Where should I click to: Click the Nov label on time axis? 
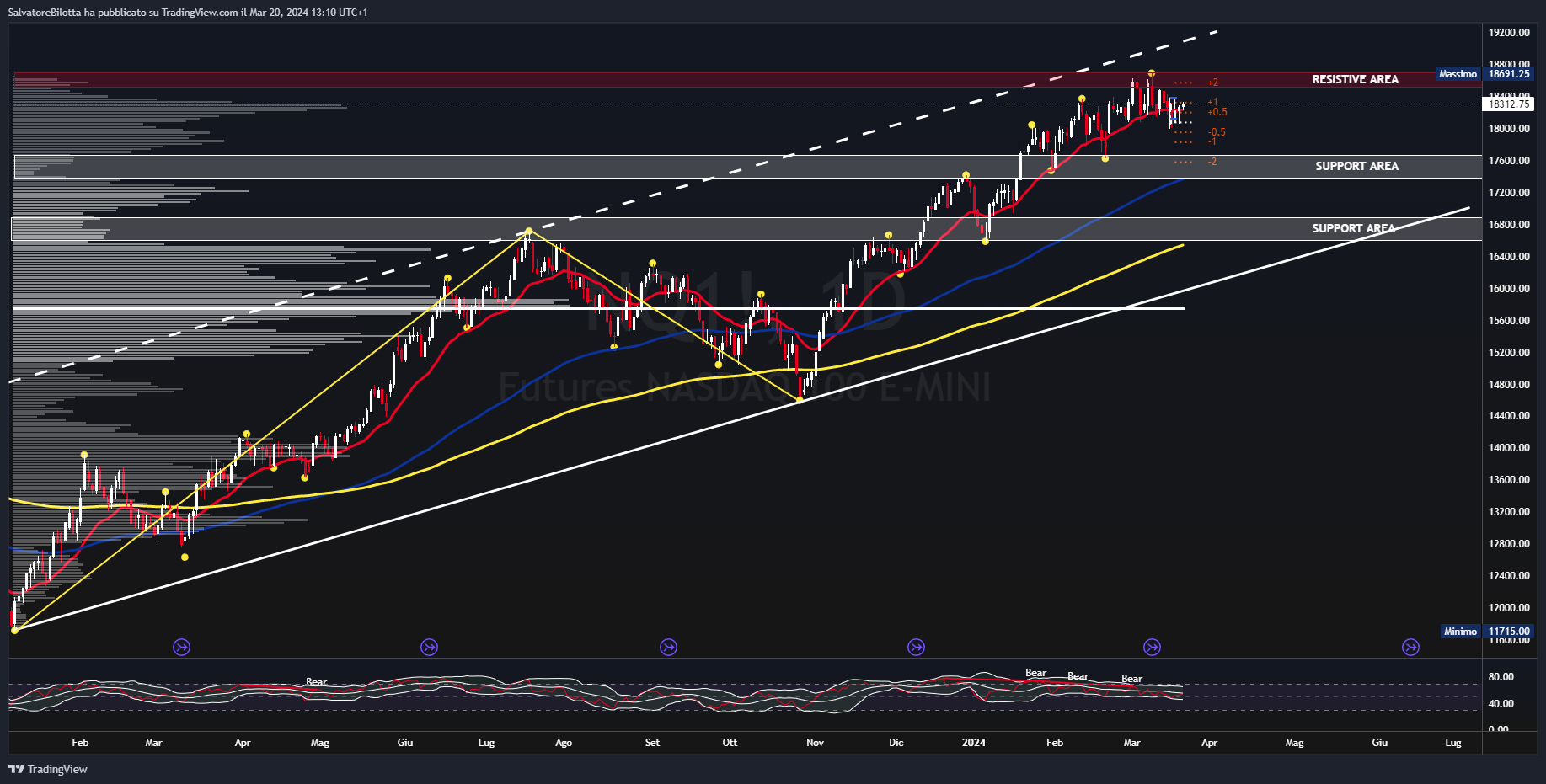[x=815, y=743]
